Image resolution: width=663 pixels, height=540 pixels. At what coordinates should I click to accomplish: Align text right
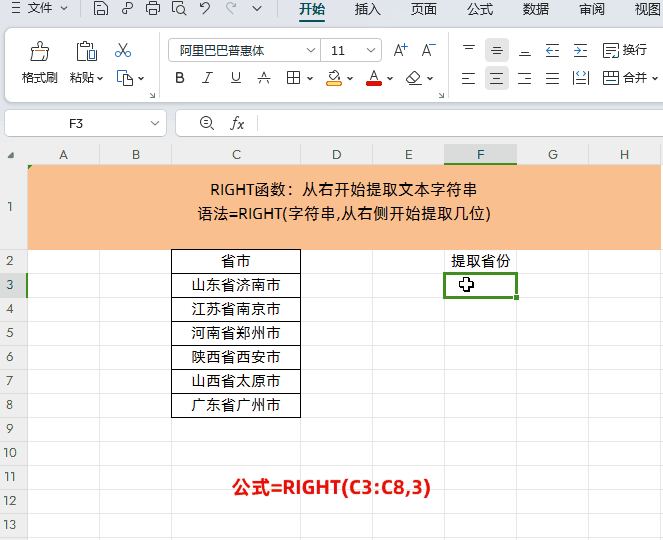click(x=525, y=78)
